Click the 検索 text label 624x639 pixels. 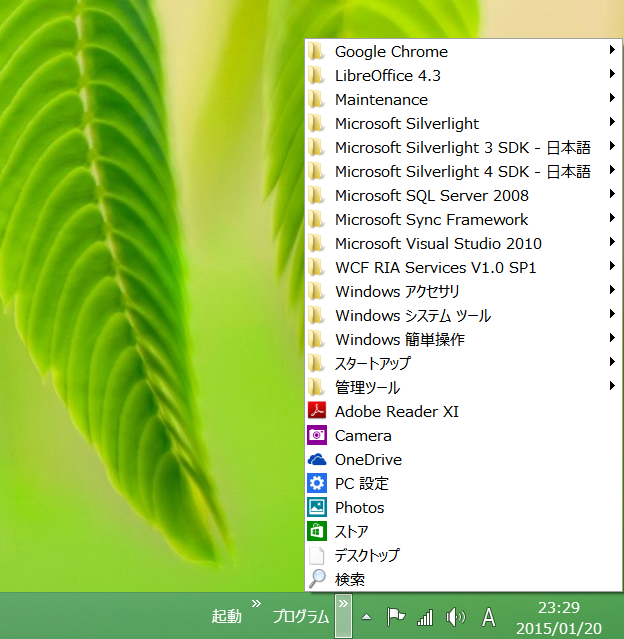point(350,579)
